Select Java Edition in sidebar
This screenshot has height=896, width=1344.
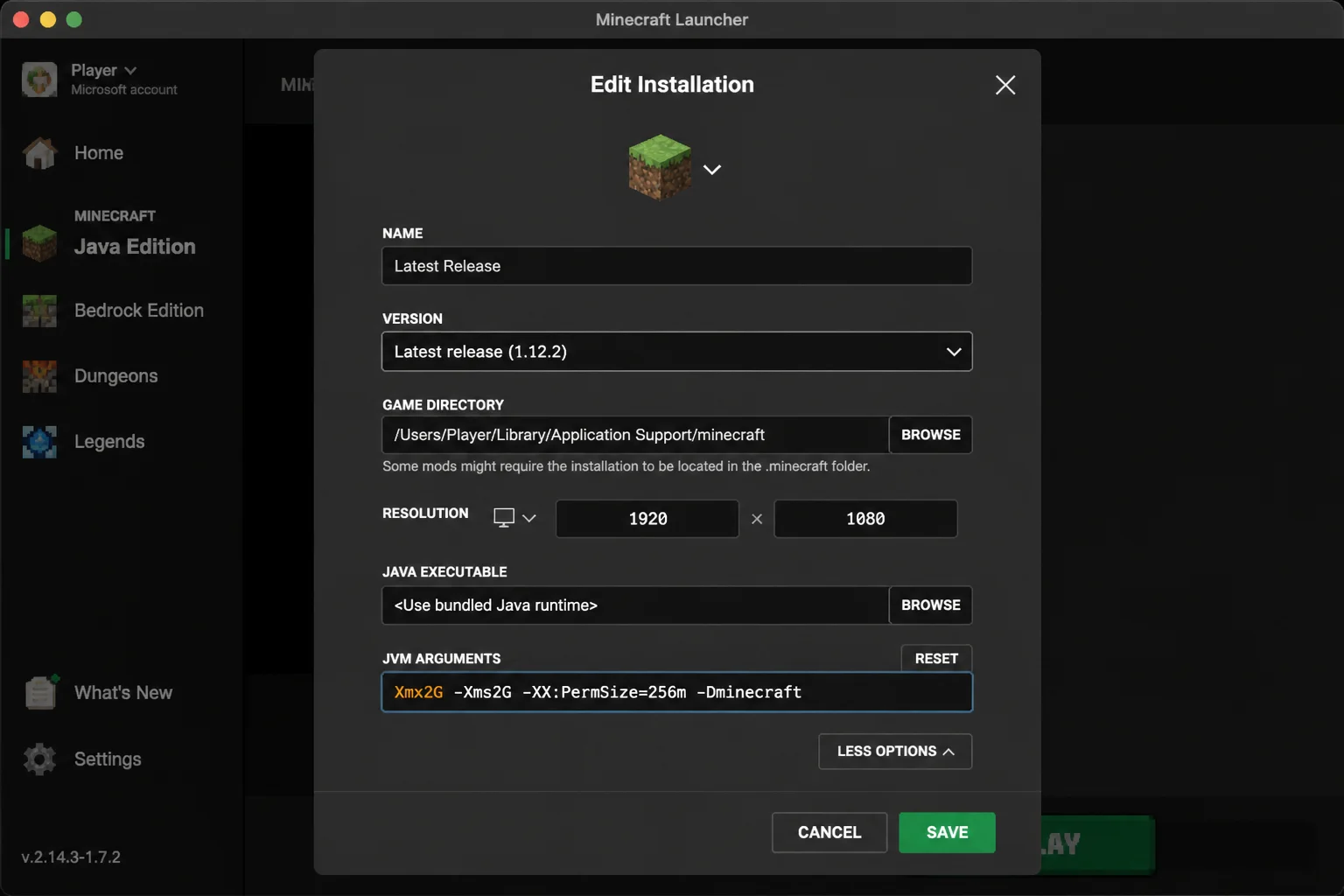pos(135,247)
